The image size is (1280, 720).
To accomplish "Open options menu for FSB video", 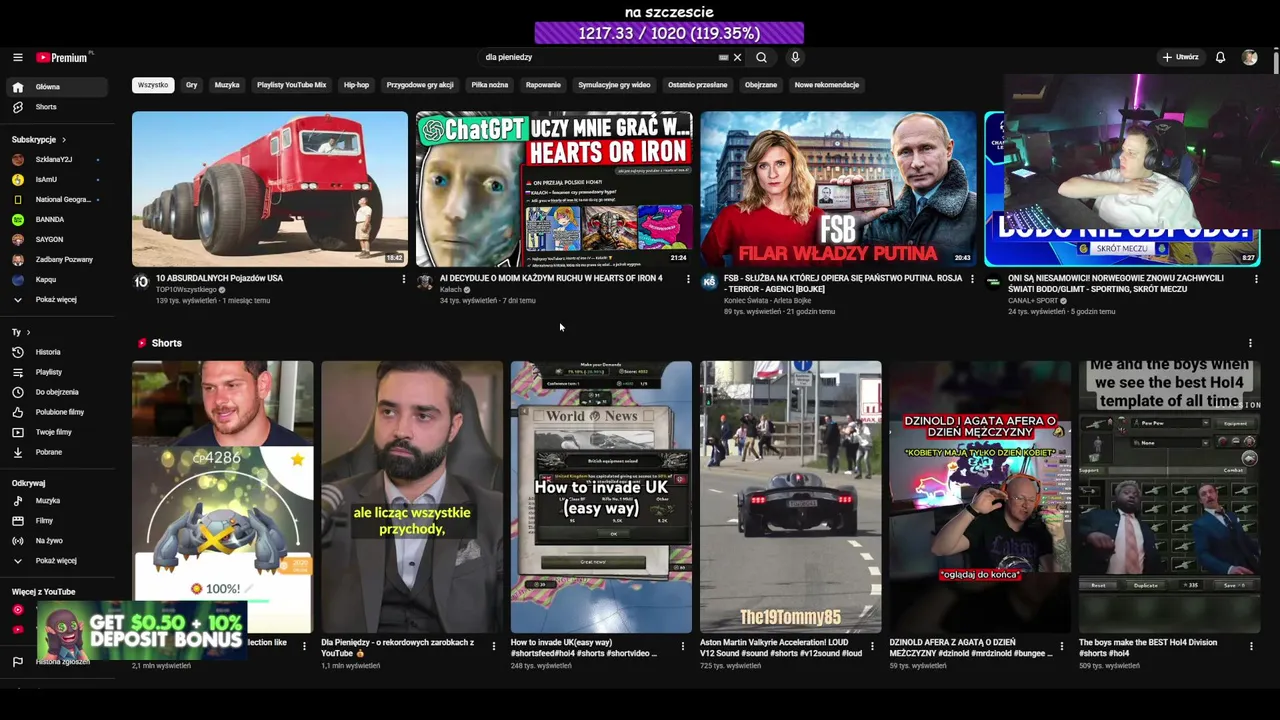I will (x=972, y=279).
